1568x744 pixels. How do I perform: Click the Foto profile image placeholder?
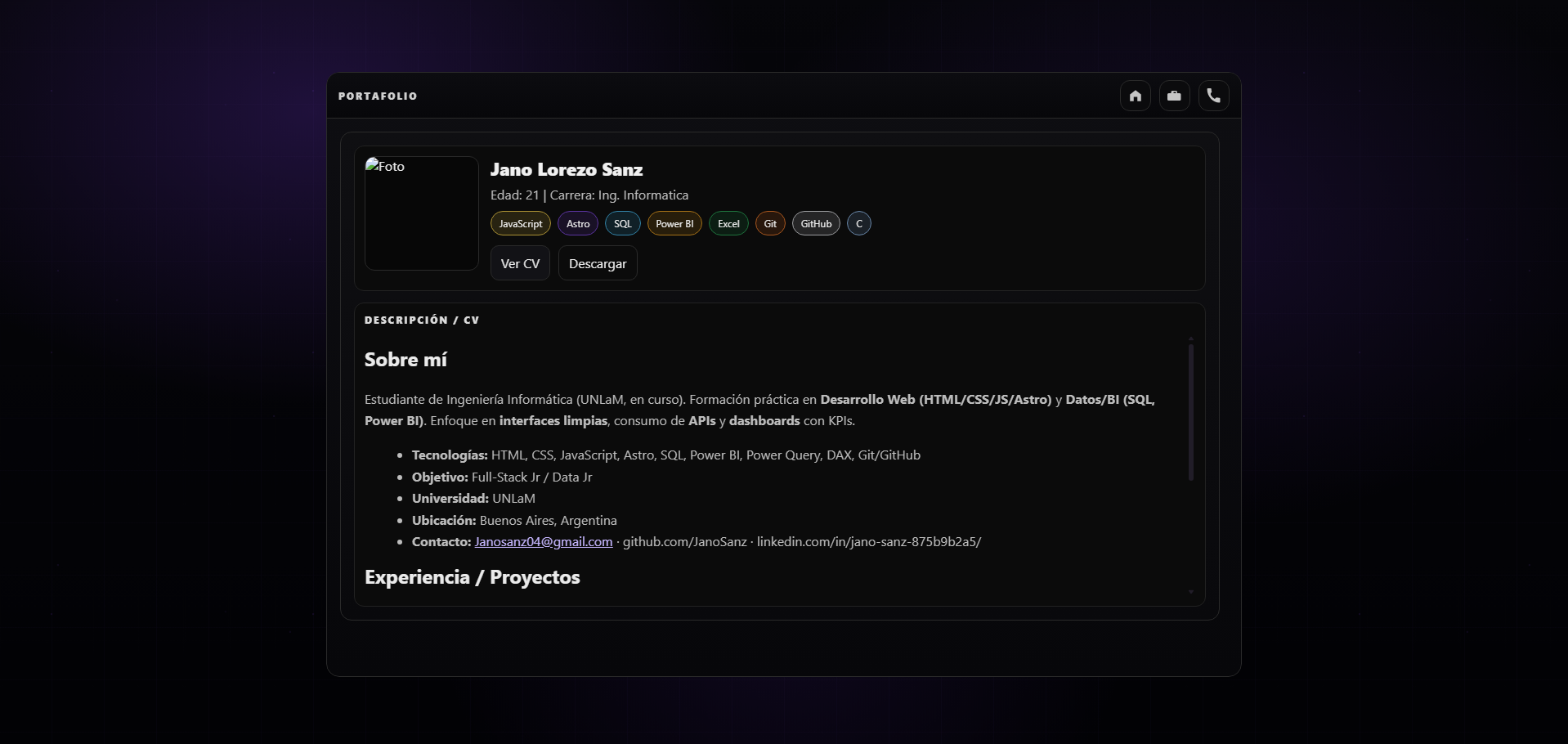[x=421, y=213]
